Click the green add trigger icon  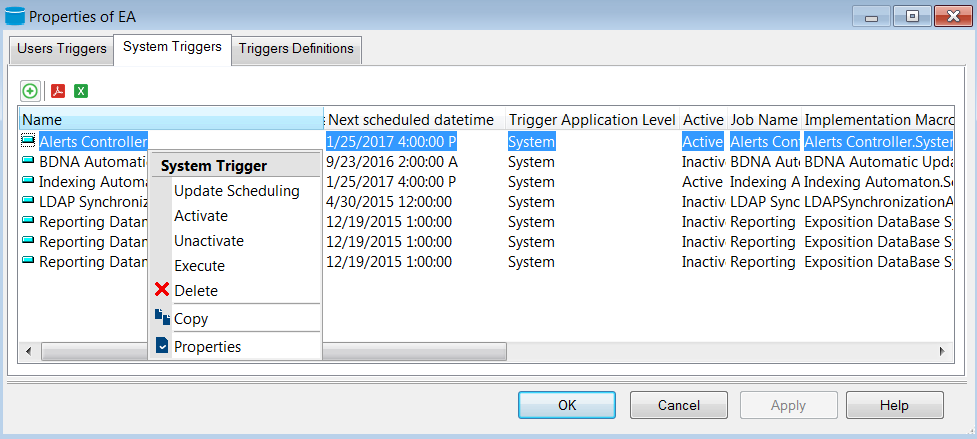pyautogui.click(x=30, y=91)
